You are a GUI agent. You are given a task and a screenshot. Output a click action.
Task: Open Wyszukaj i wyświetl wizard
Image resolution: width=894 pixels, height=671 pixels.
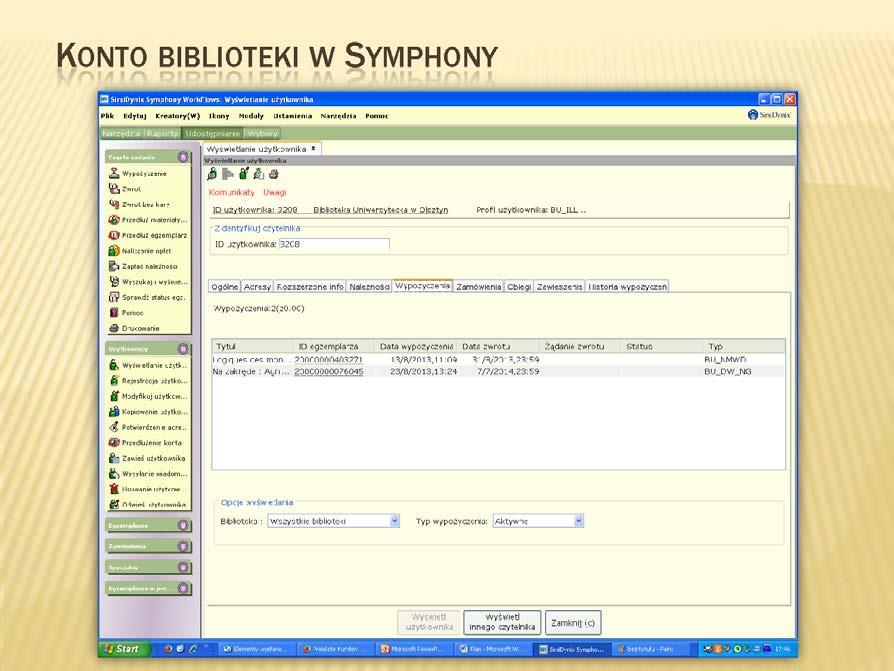148,282
